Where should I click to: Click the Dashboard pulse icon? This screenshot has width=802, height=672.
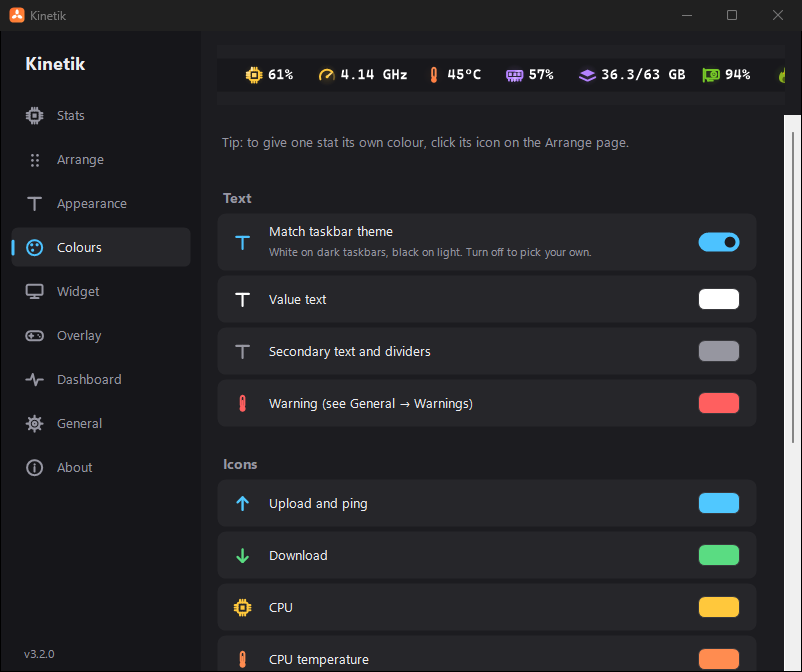(x=34, y=379)
